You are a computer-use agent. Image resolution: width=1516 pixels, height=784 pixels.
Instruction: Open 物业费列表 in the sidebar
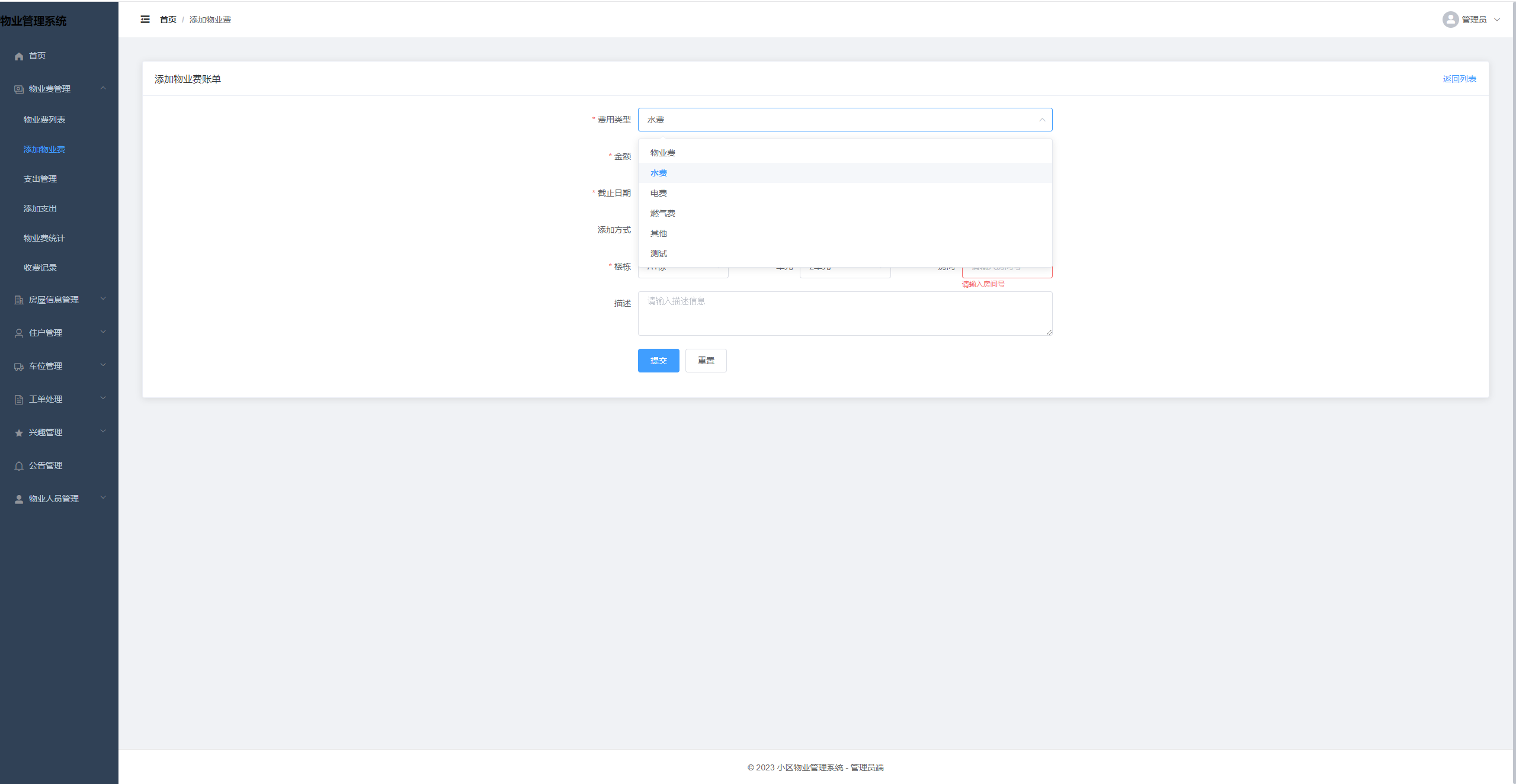pyautogui.click(x=44, y=120)
